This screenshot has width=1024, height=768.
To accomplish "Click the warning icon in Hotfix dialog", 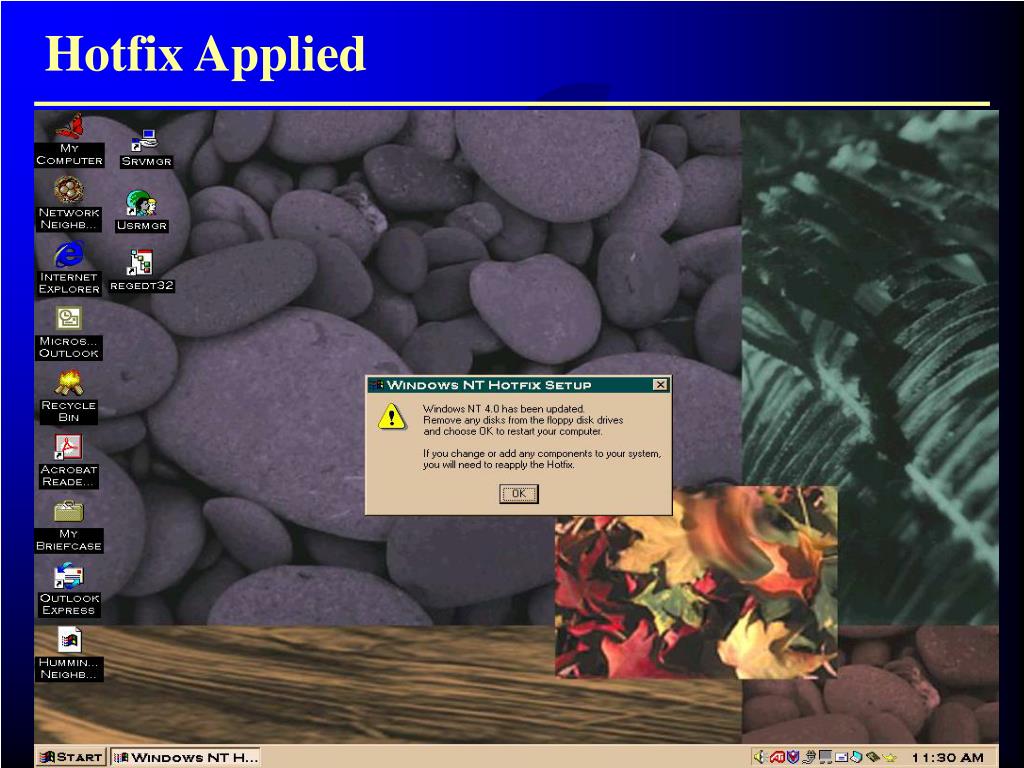I will click(x=391, y=416).
